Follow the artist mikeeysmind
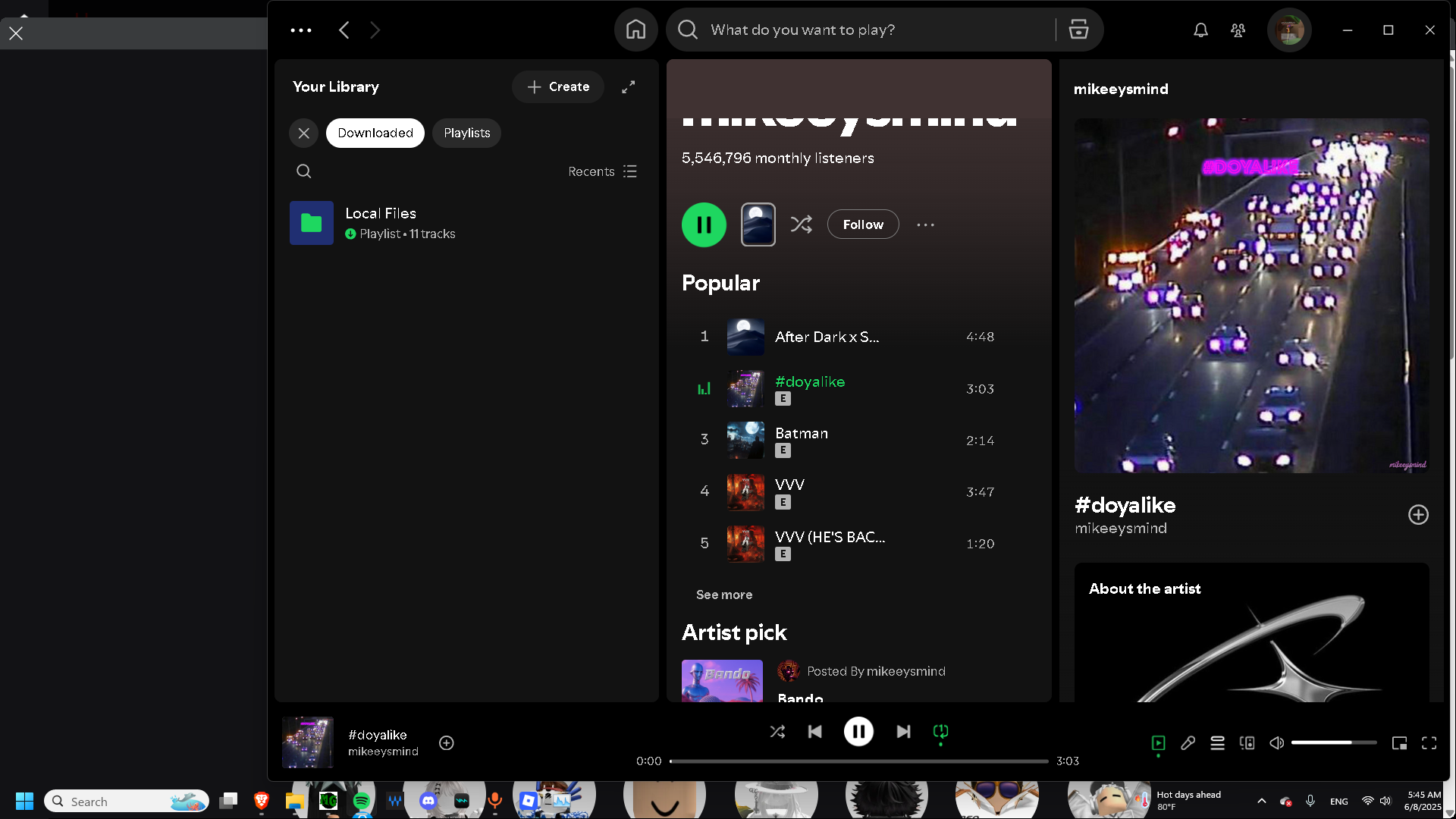1456x819 pixels. (x=863, y=224)
